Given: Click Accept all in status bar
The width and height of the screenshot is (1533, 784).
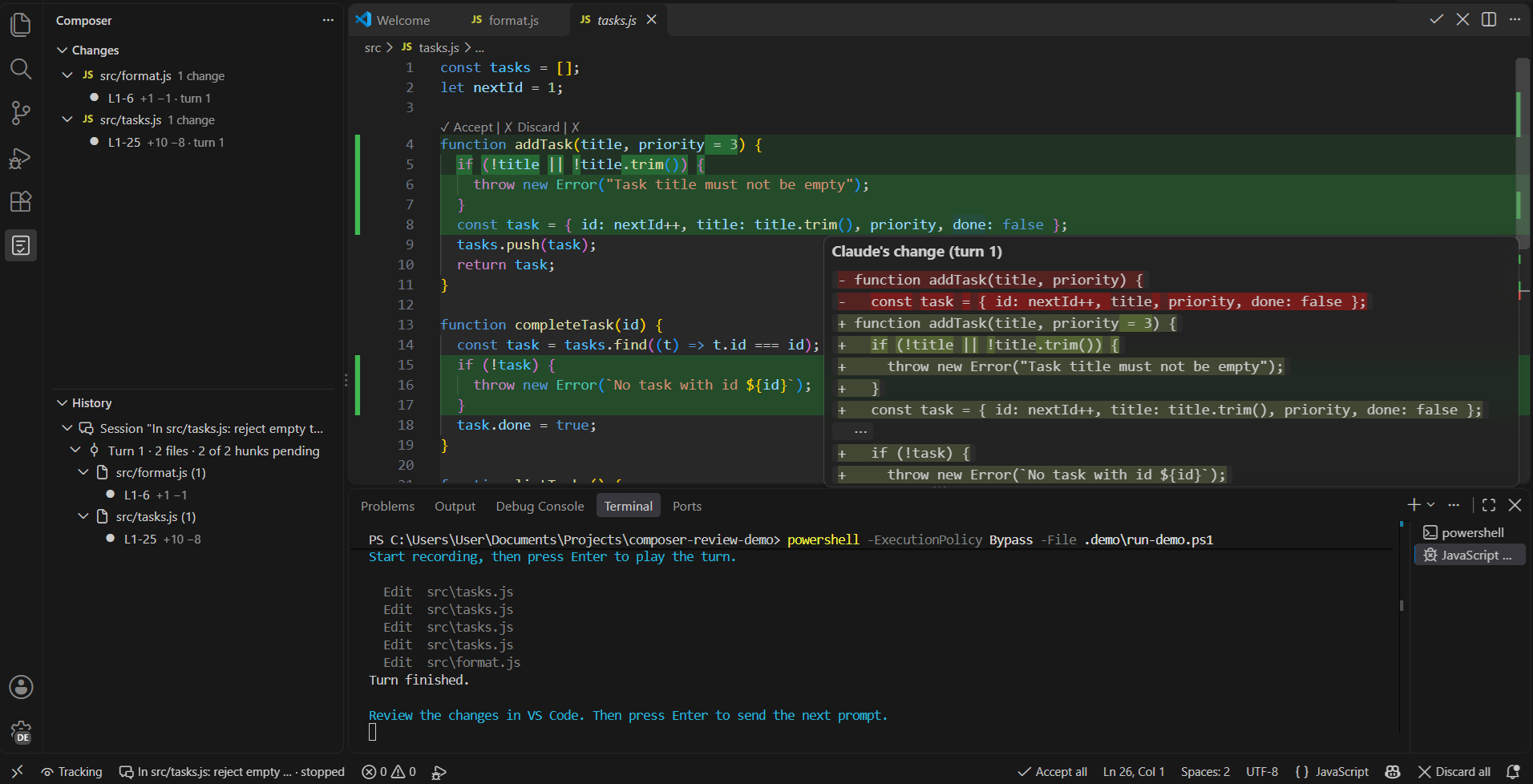Looking at the screenshot, I should 1052,772.
